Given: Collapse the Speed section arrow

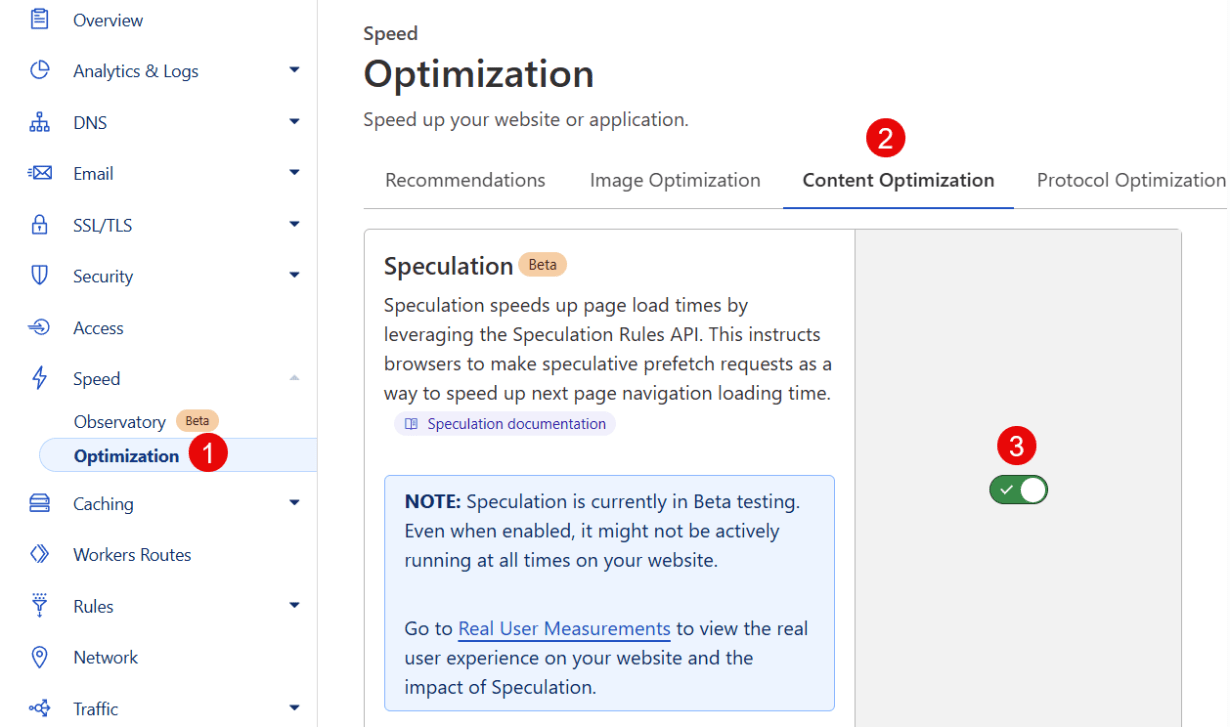Looking at the screenshot, I should click(x=294, y=377).
